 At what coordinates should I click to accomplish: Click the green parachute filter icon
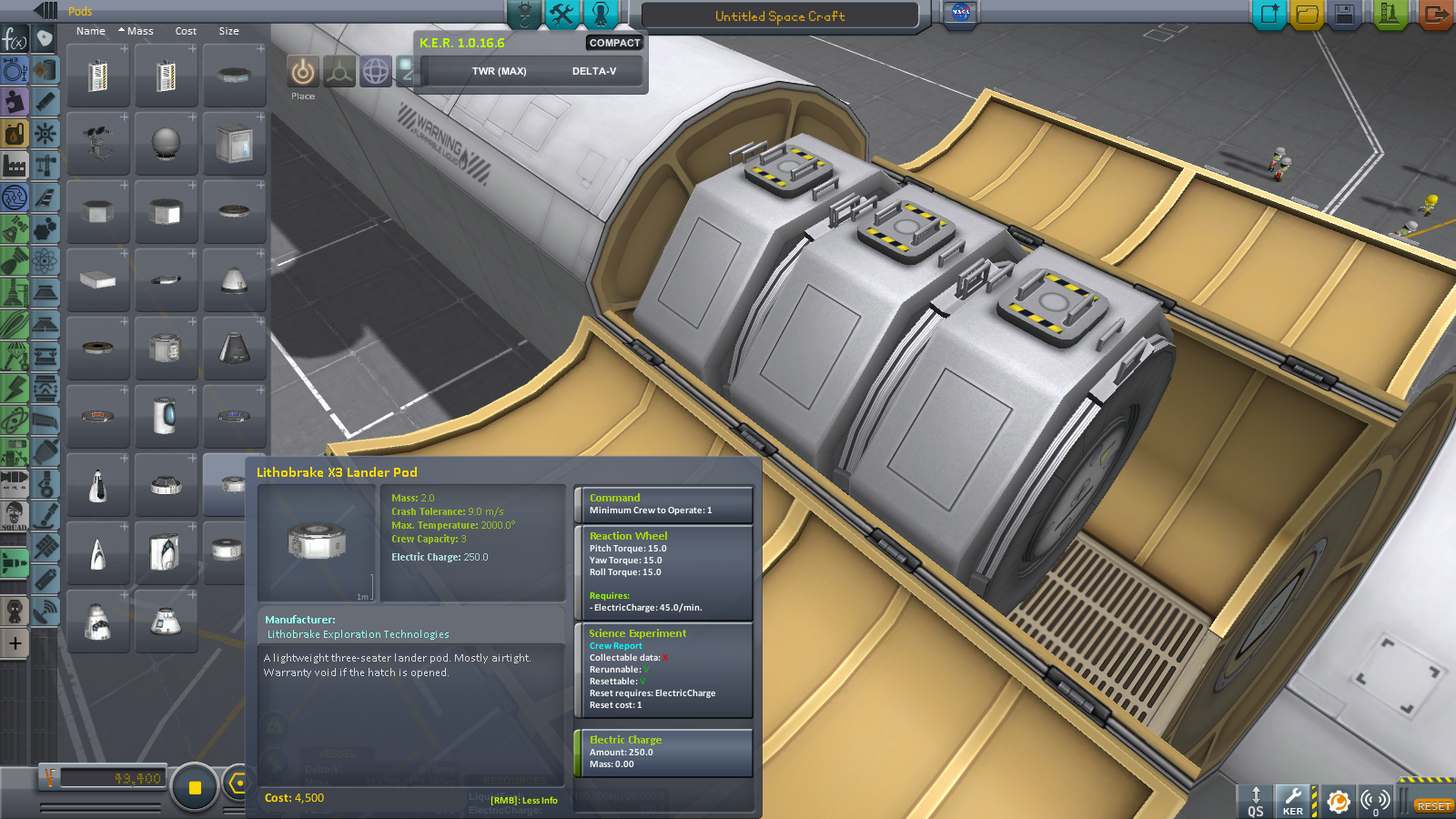[15, 356]
